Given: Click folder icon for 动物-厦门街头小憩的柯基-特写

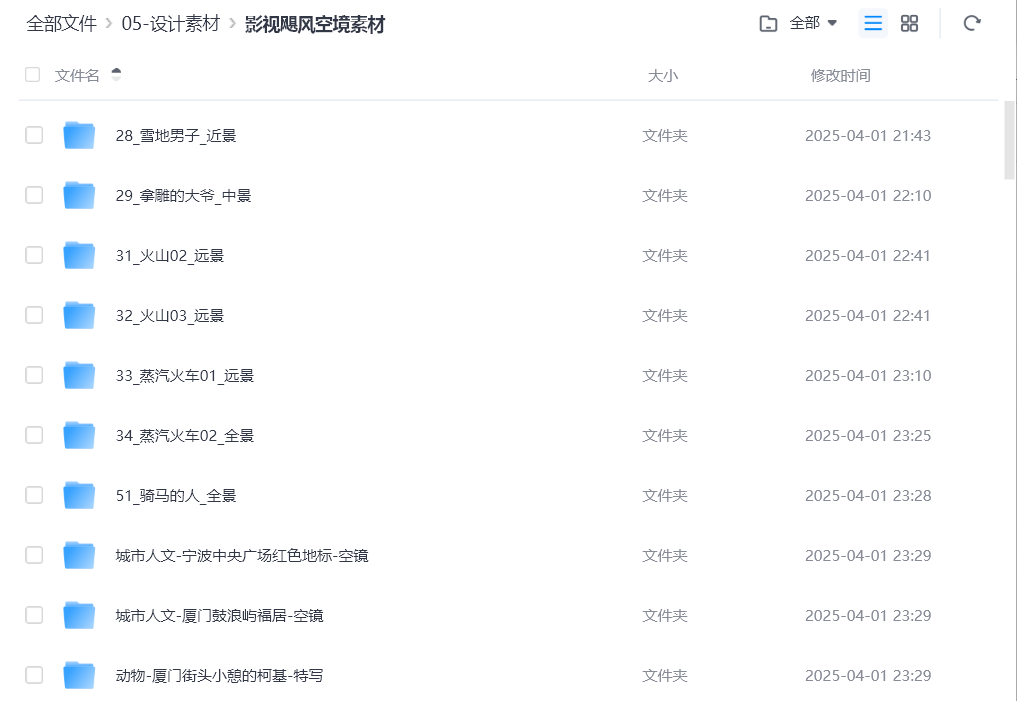Looking at the screenshot, I should pyautogui.click(x=79, y=675).
